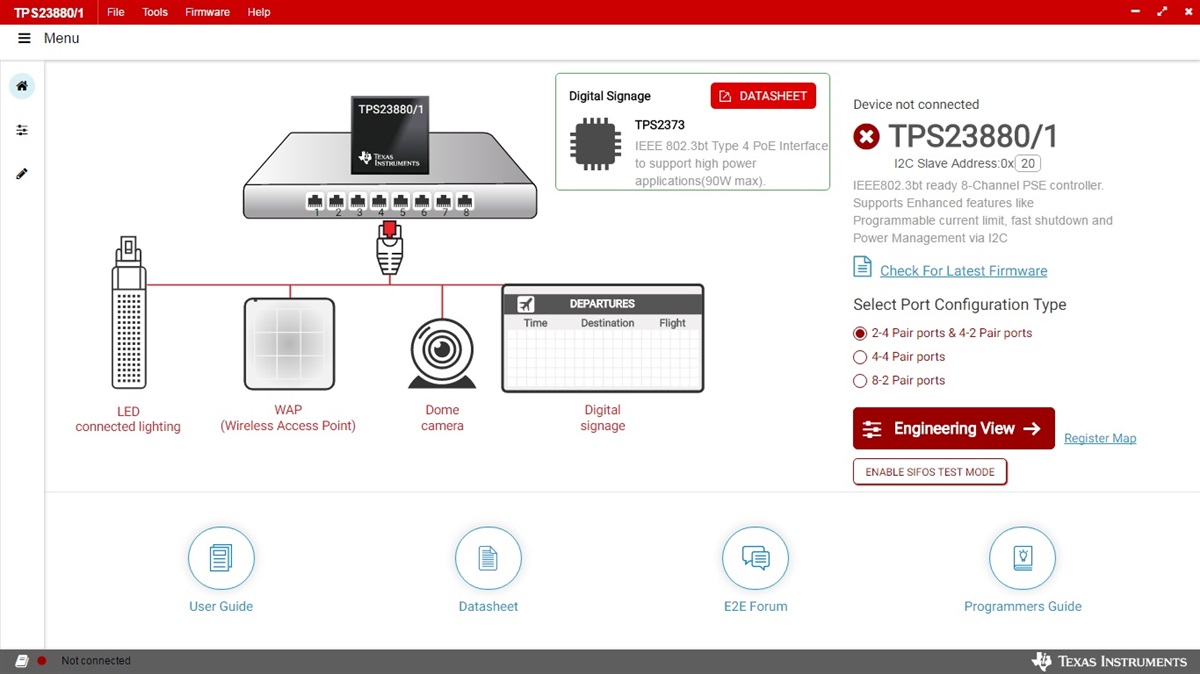The width and height of the screenshot is (1200, 674).
Task: Click the Datasheet text link at bottom
Action: coord(488,606)
